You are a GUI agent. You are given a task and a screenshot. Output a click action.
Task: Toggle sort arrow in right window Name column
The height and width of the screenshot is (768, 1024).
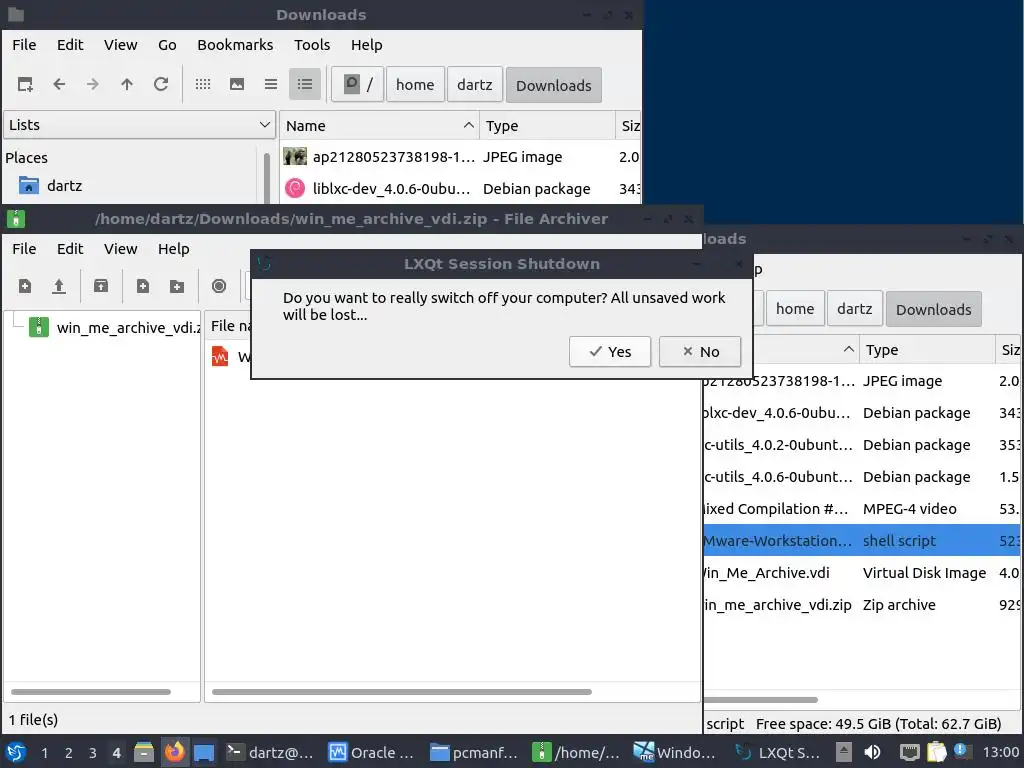(x=848, y=349)
